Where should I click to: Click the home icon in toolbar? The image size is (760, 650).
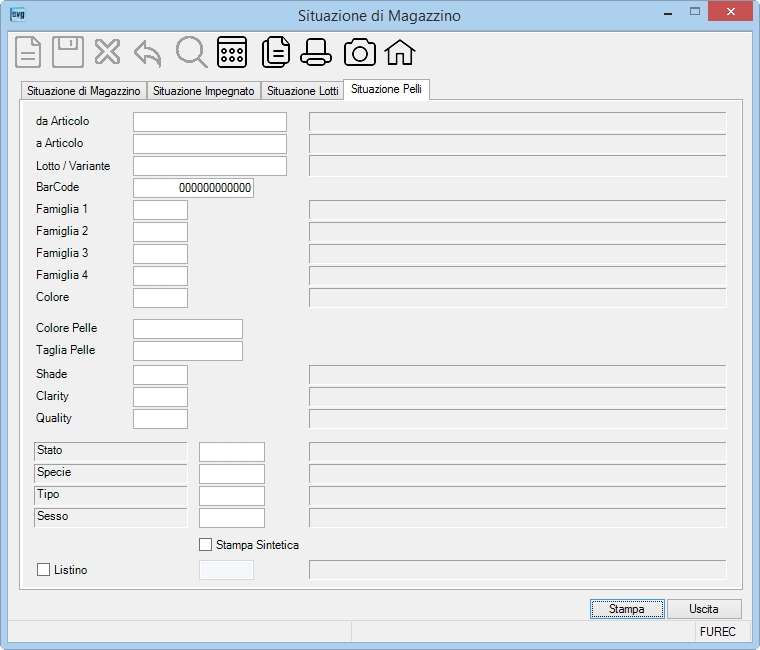click(x=400, y=52)
